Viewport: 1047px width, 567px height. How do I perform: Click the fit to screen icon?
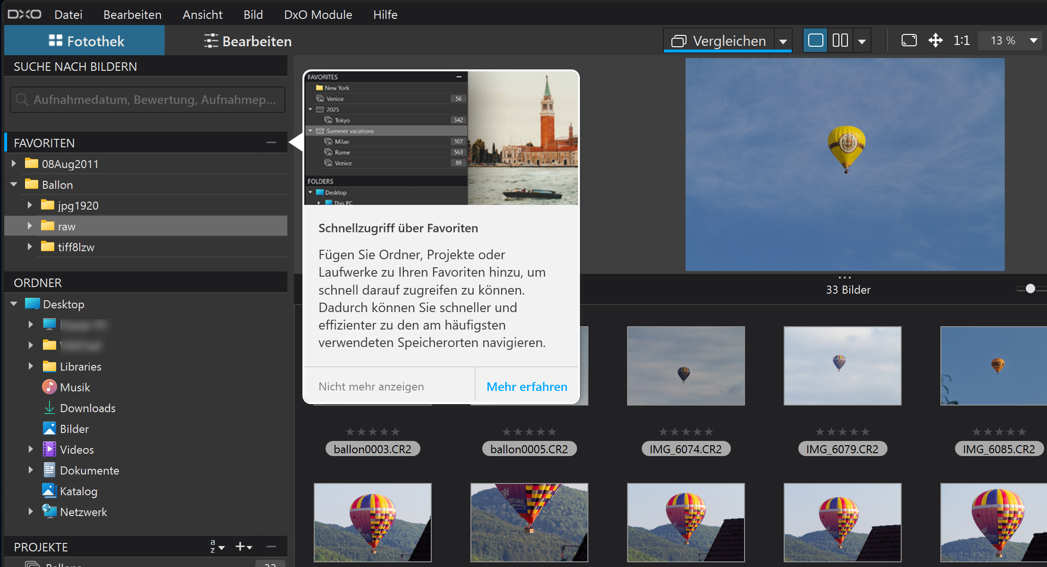point(909,41)
